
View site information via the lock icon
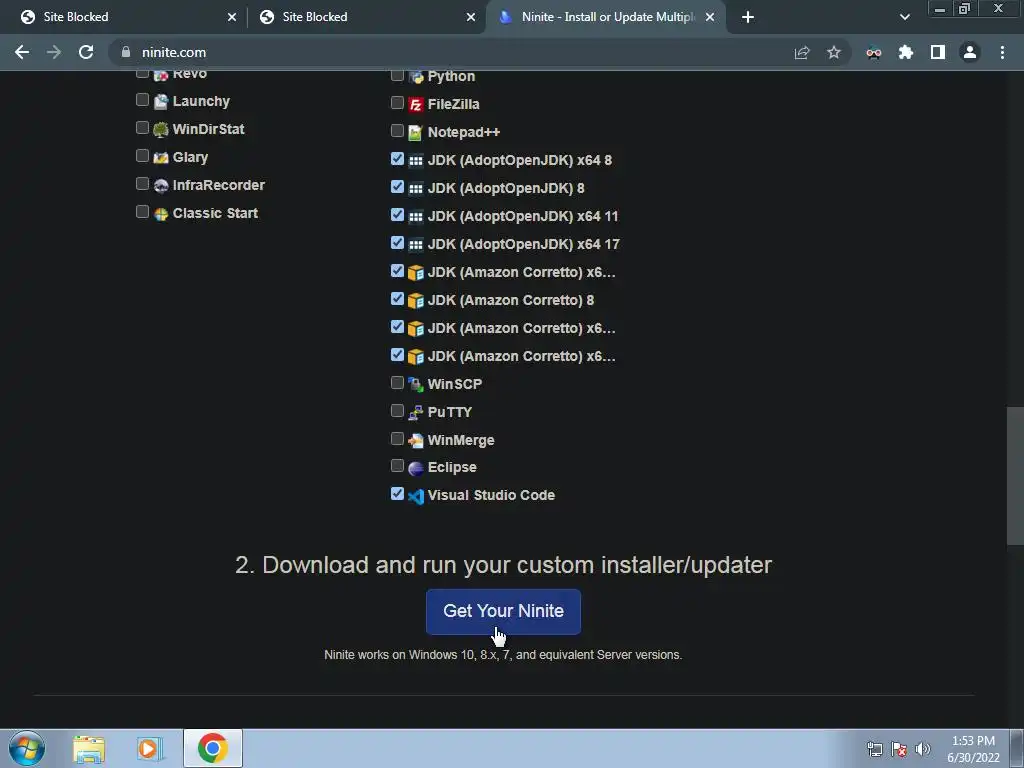click(126, 52)
